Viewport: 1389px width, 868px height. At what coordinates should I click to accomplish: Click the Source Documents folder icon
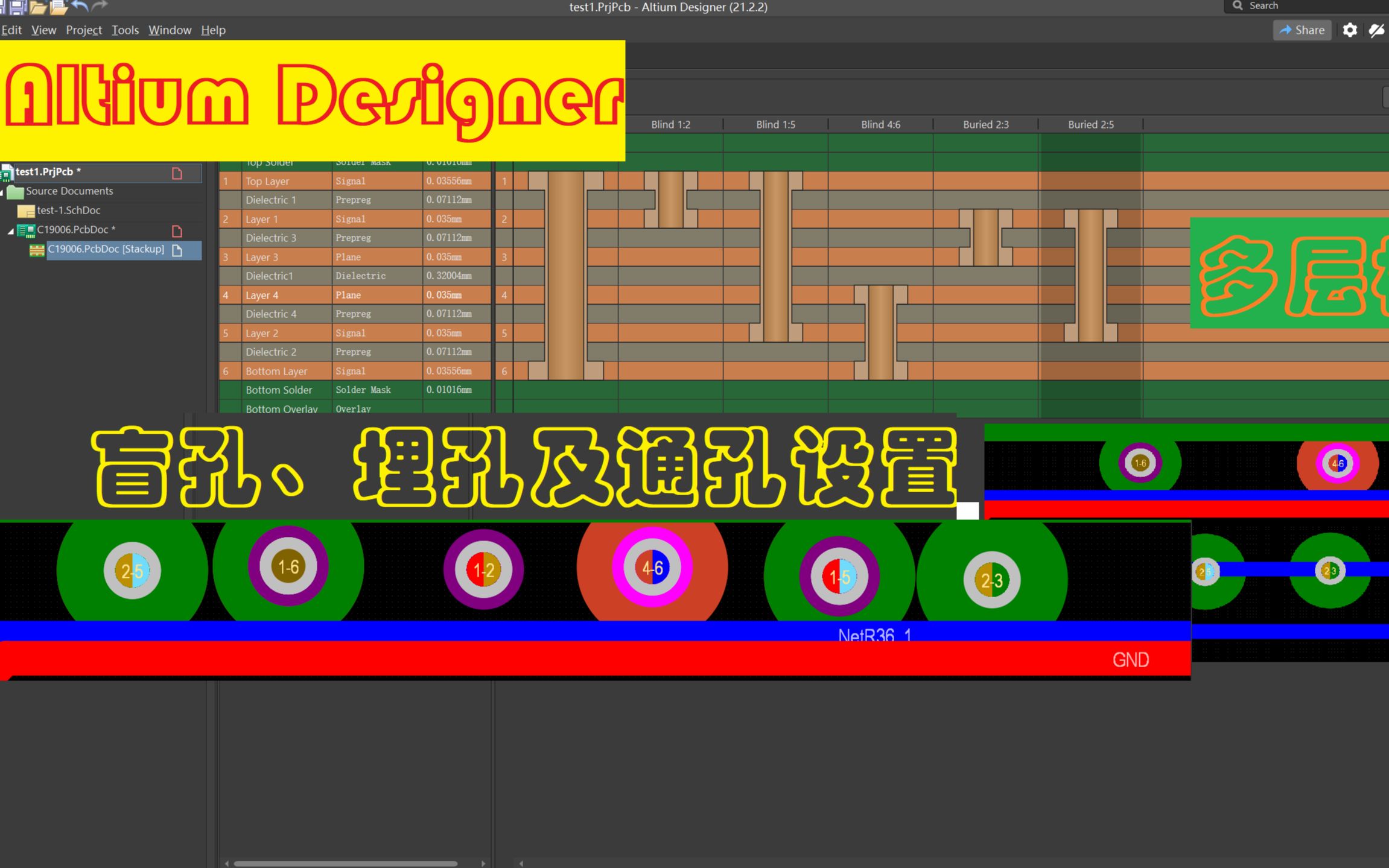click(16, 192)
